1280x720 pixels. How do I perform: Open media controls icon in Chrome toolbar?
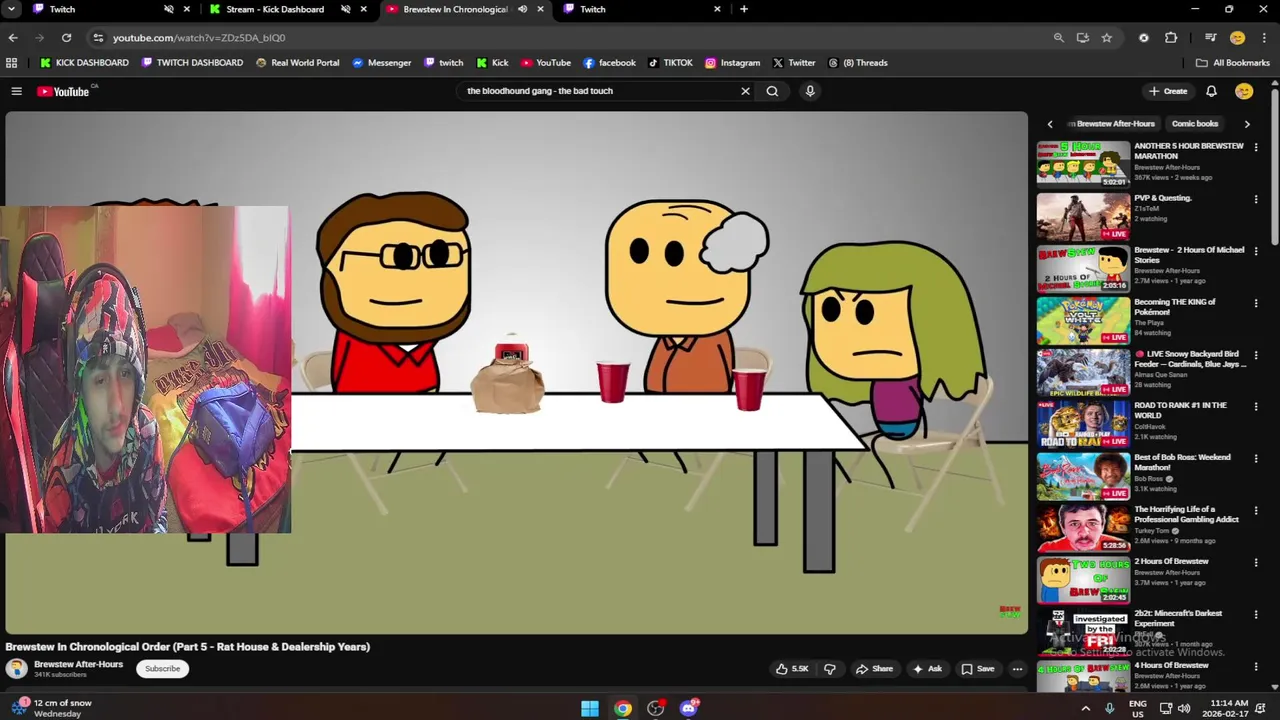1210,38
